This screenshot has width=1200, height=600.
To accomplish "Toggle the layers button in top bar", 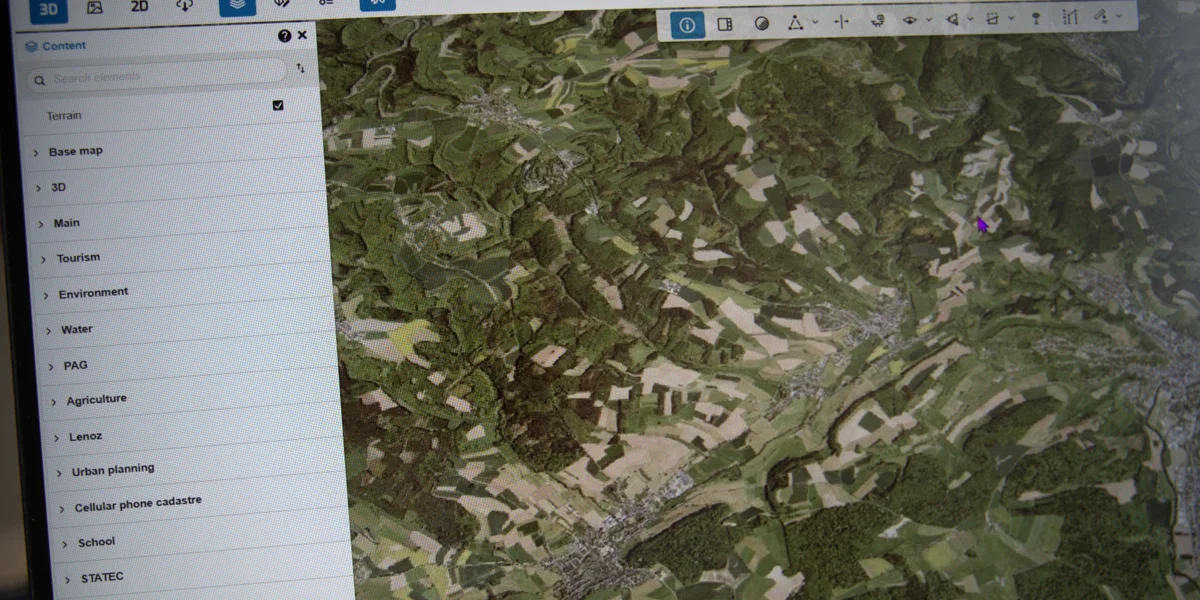I will tap(237, 6).
